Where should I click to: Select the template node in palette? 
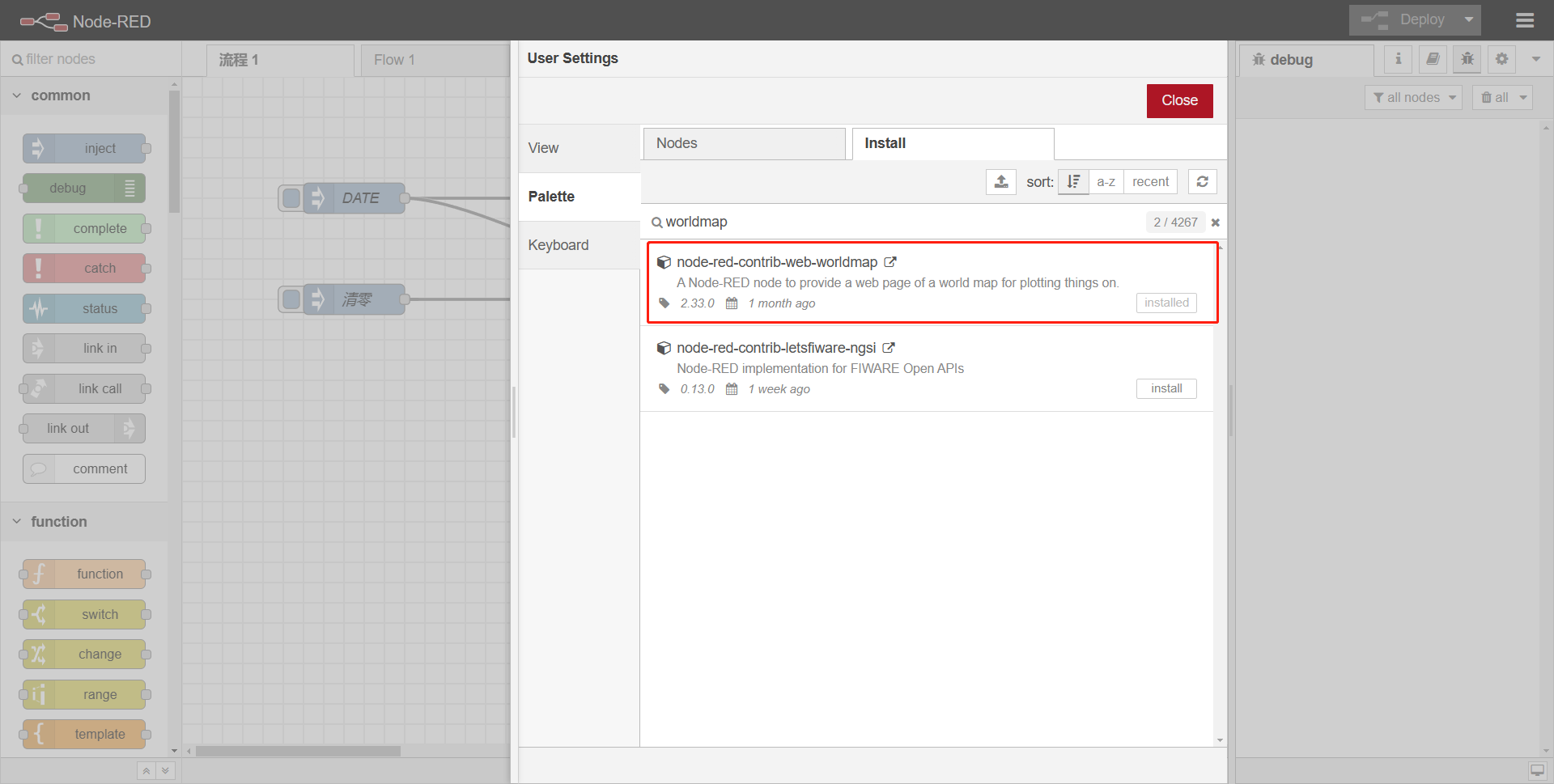click(84, 735)
